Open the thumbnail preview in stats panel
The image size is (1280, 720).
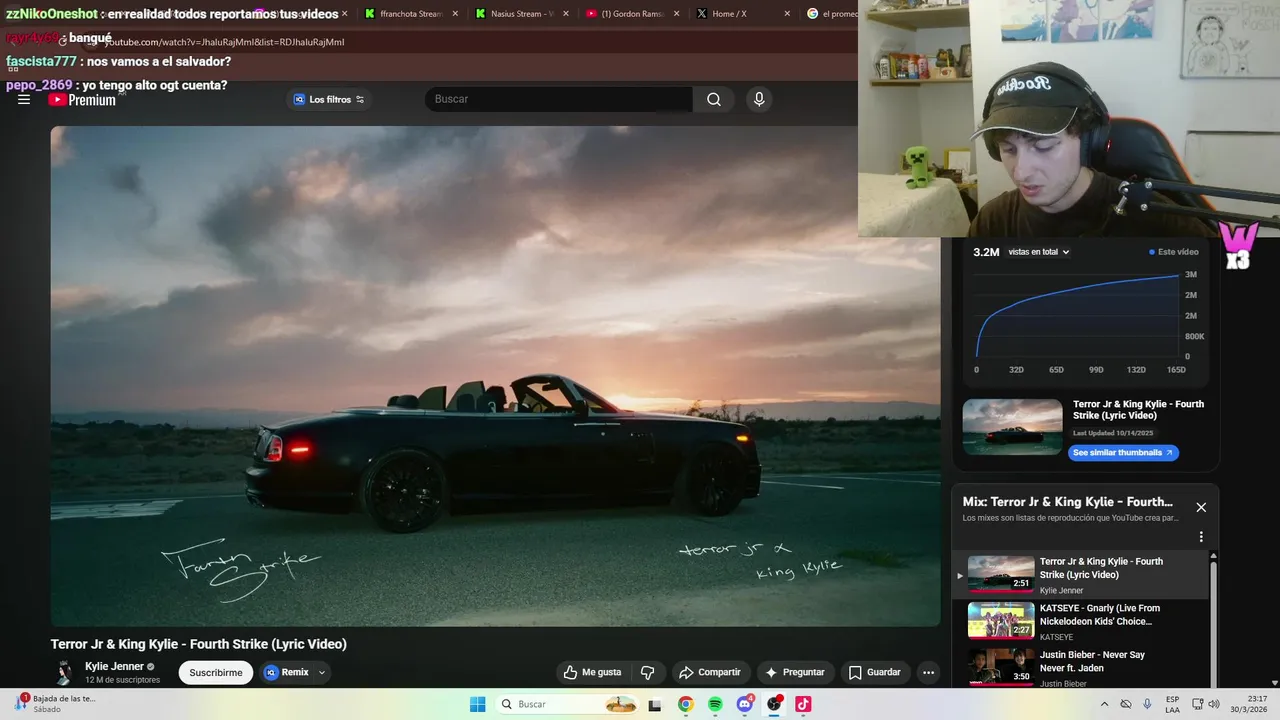1012,427
